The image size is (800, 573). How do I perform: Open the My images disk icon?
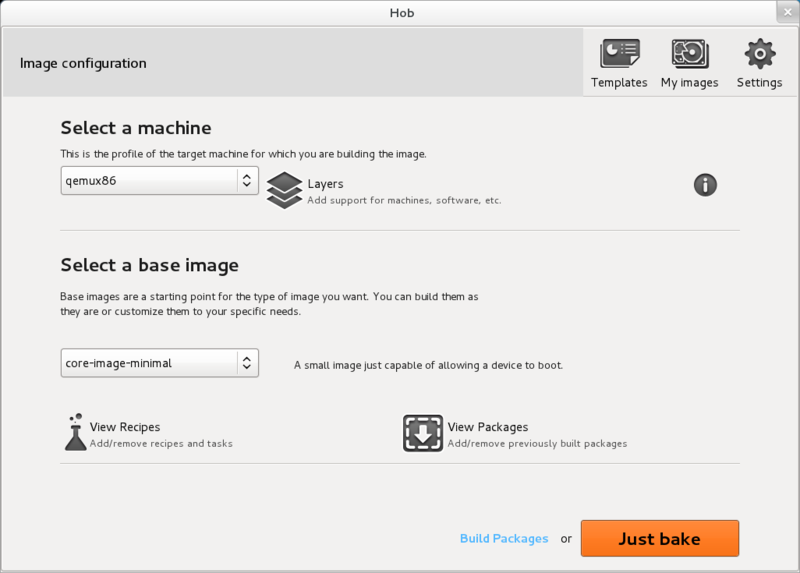click(x=689, y=53)
